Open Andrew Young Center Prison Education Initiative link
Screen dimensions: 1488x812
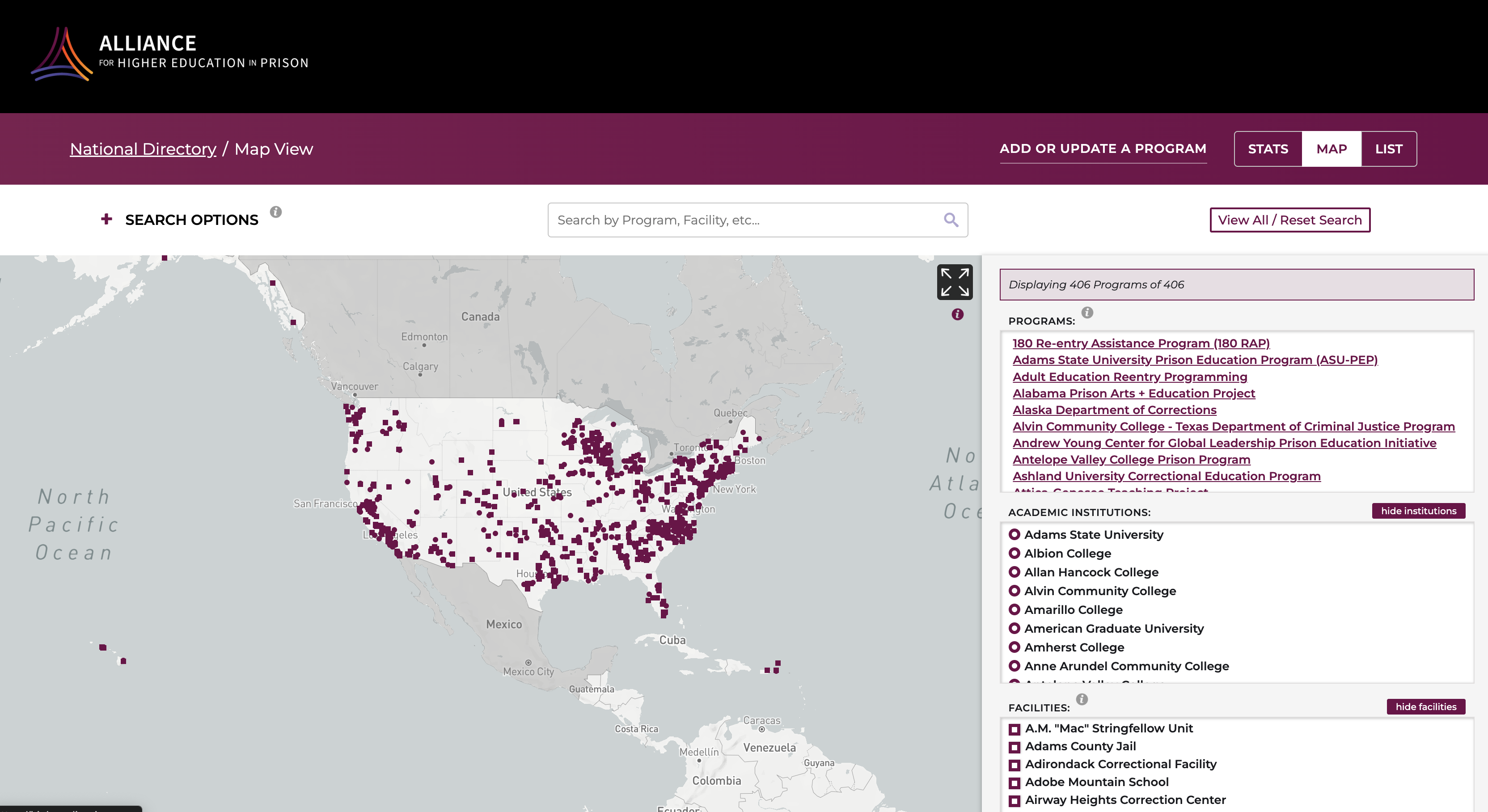pyautogui.click(x=1224, y=443)
